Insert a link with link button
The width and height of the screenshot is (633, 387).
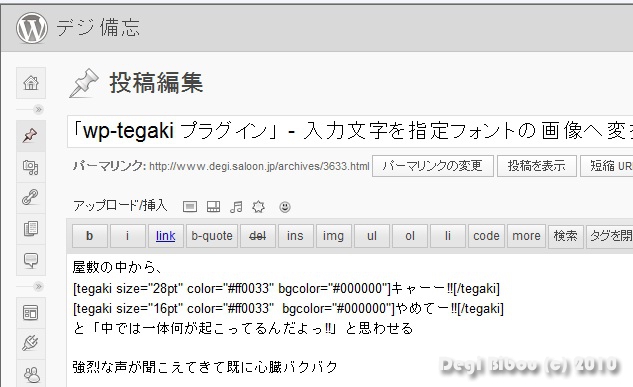[x=166, y=236]
